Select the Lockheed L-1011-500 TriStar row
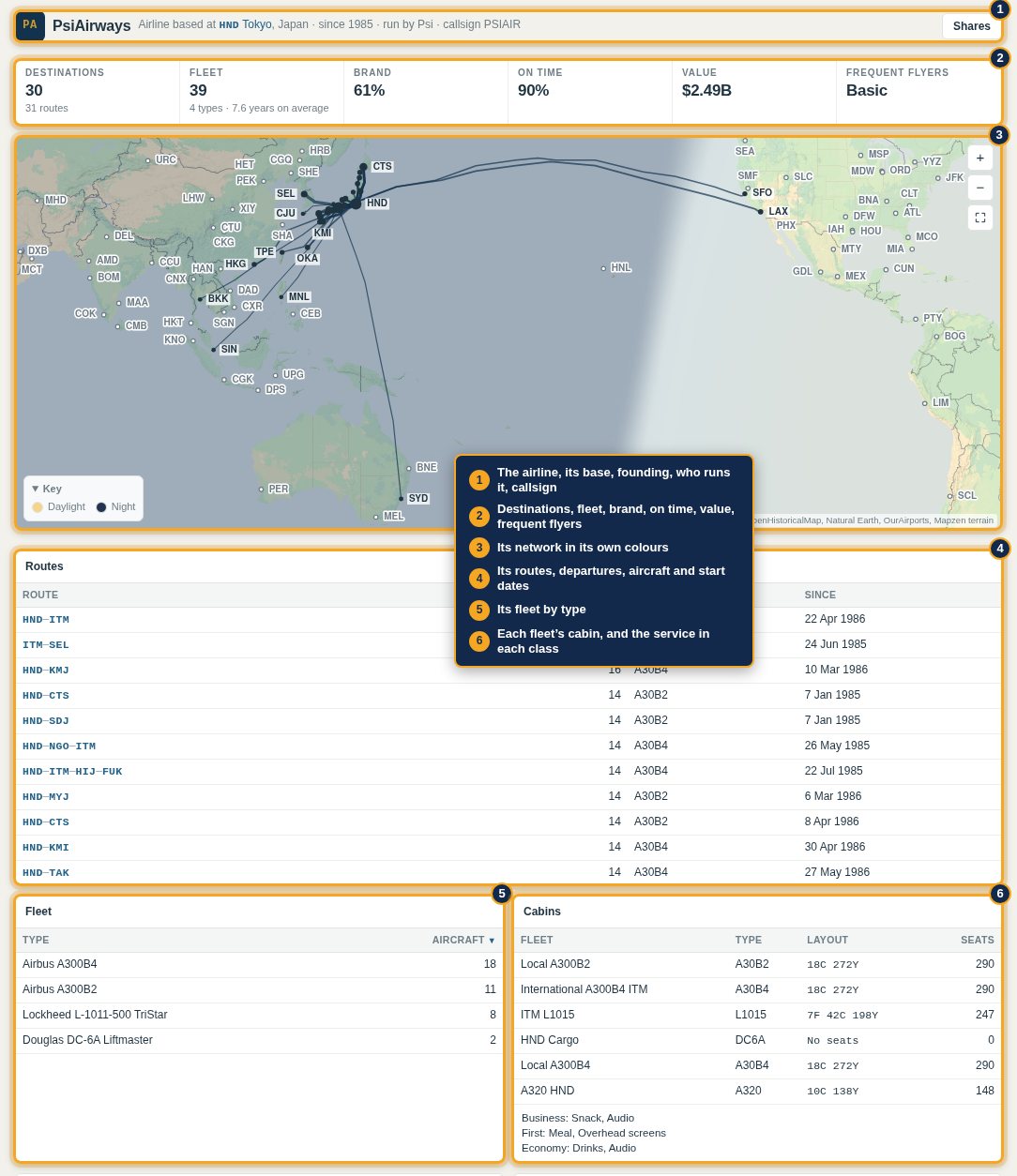The image size is (1017, 1176). coord(260,1016)
